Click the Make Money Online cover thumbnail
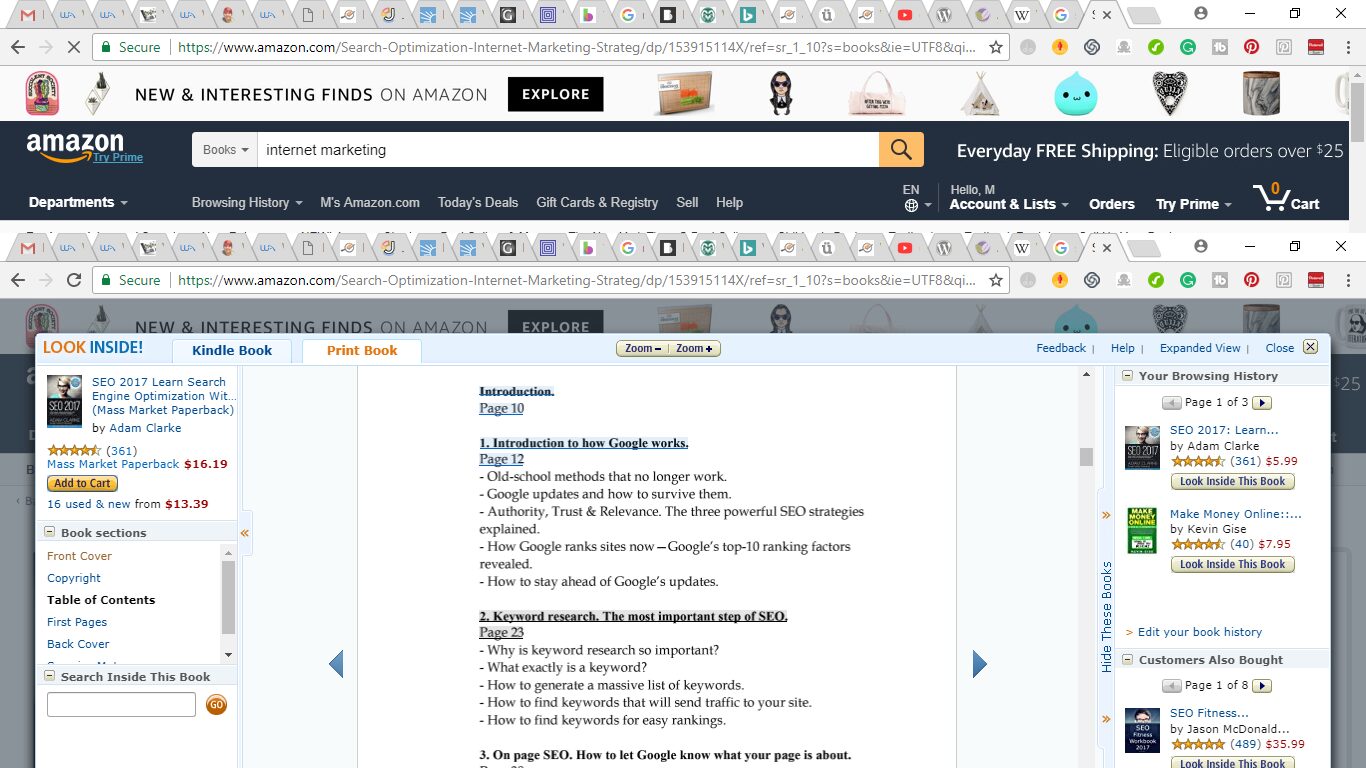1366x768 pixels. click(x=1142, y=531)
